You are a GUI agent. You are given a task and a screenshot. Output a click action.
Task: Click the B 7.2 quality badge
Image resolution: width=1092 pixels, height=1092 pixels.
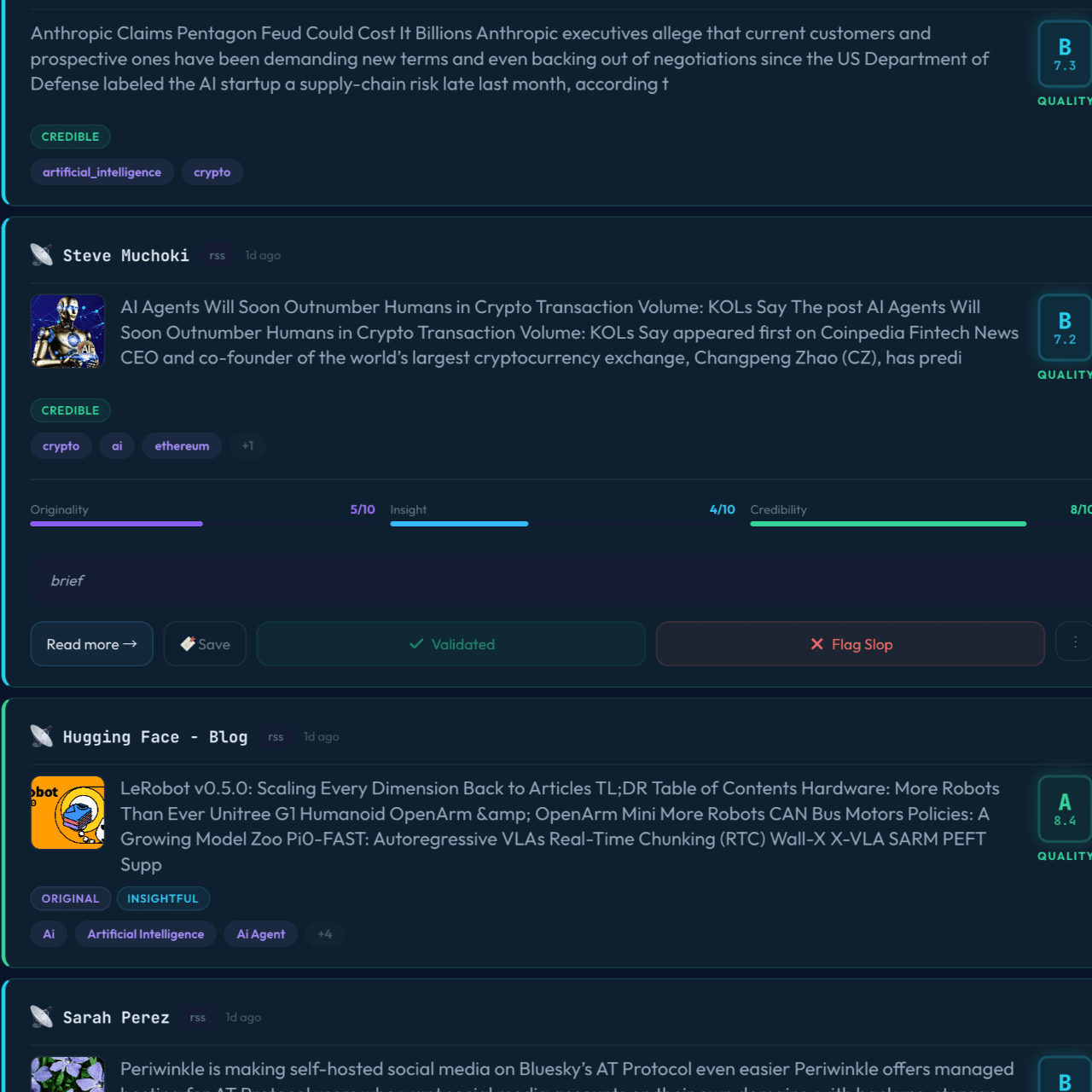click(x=1065, y=328)
